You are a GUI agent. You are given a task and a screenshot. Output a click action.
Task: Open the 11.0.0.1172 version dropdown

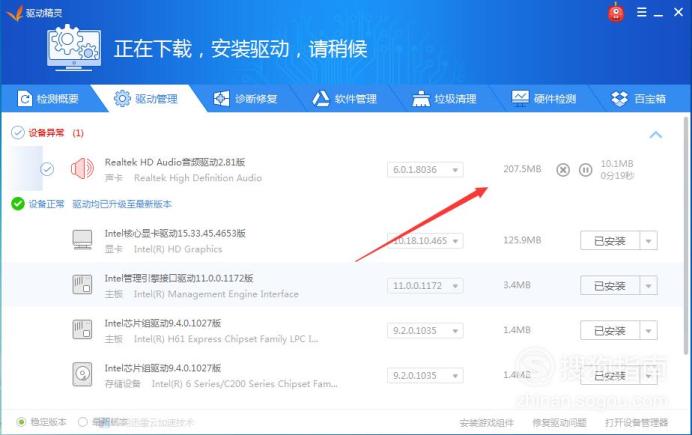425,286
